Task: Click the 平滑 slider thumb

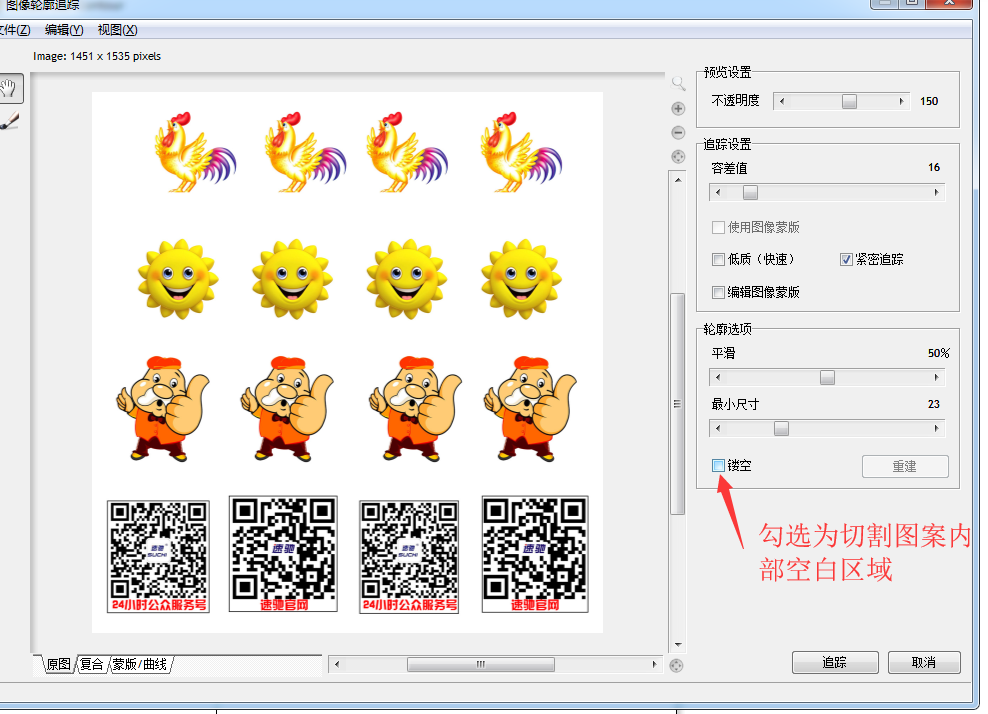Action: pos(827,377)
